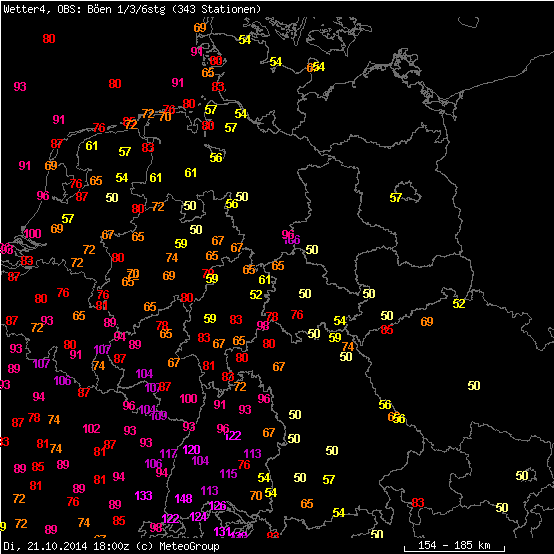Select the gust value 131 near bottom
This screenshot has height=554, width=554.
pyautogui.click(x=223, y=531)
